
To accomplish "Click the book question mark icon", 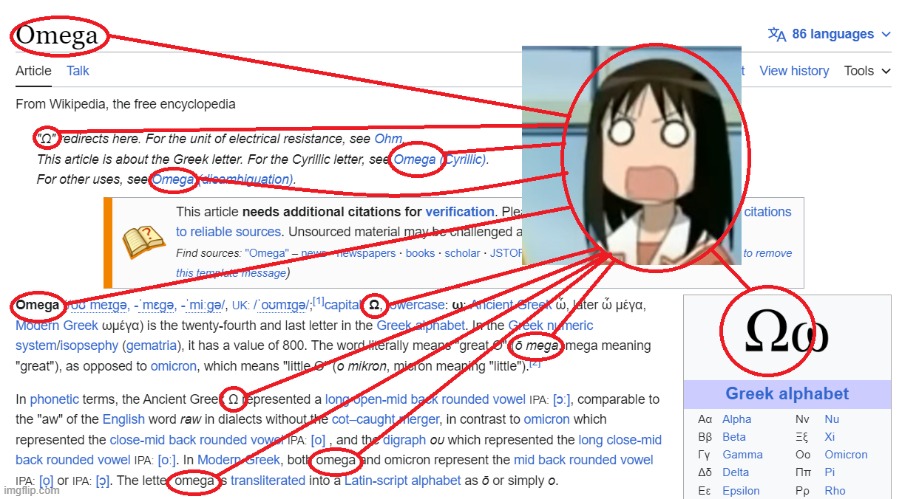I will point(143,243).
